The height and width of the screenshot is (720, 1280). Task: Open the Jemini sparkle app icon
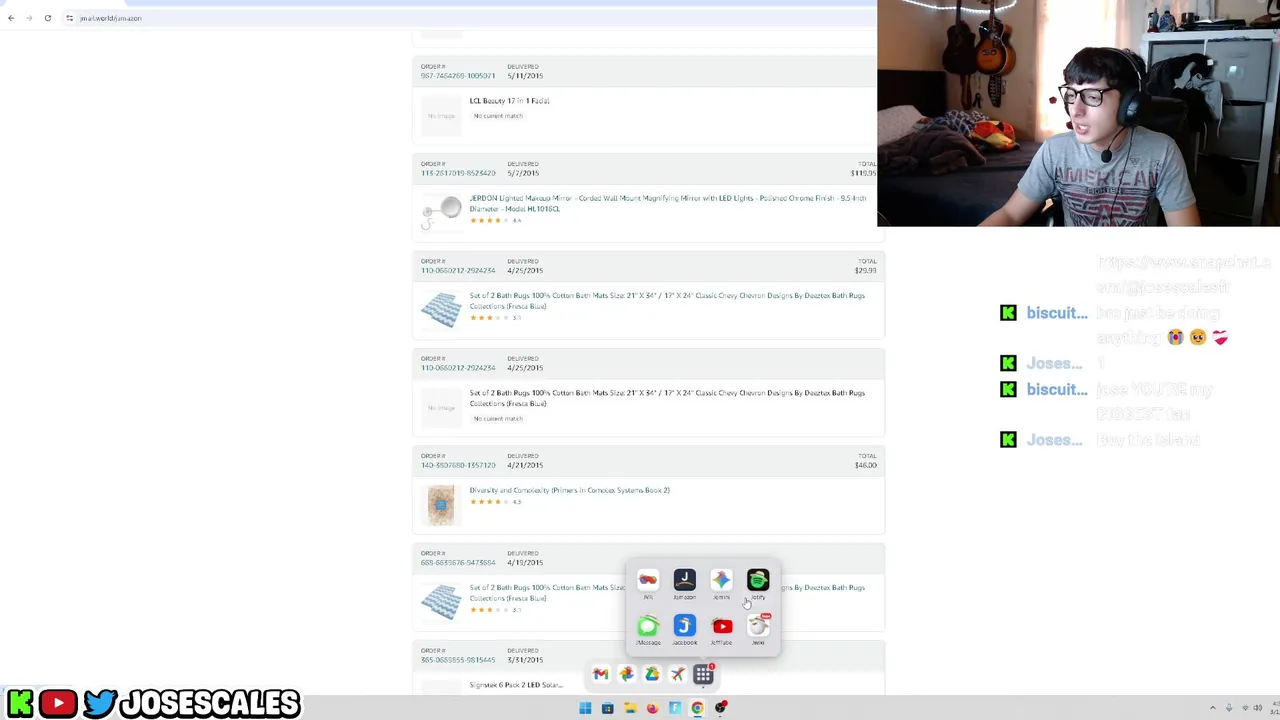click(721, 580)
